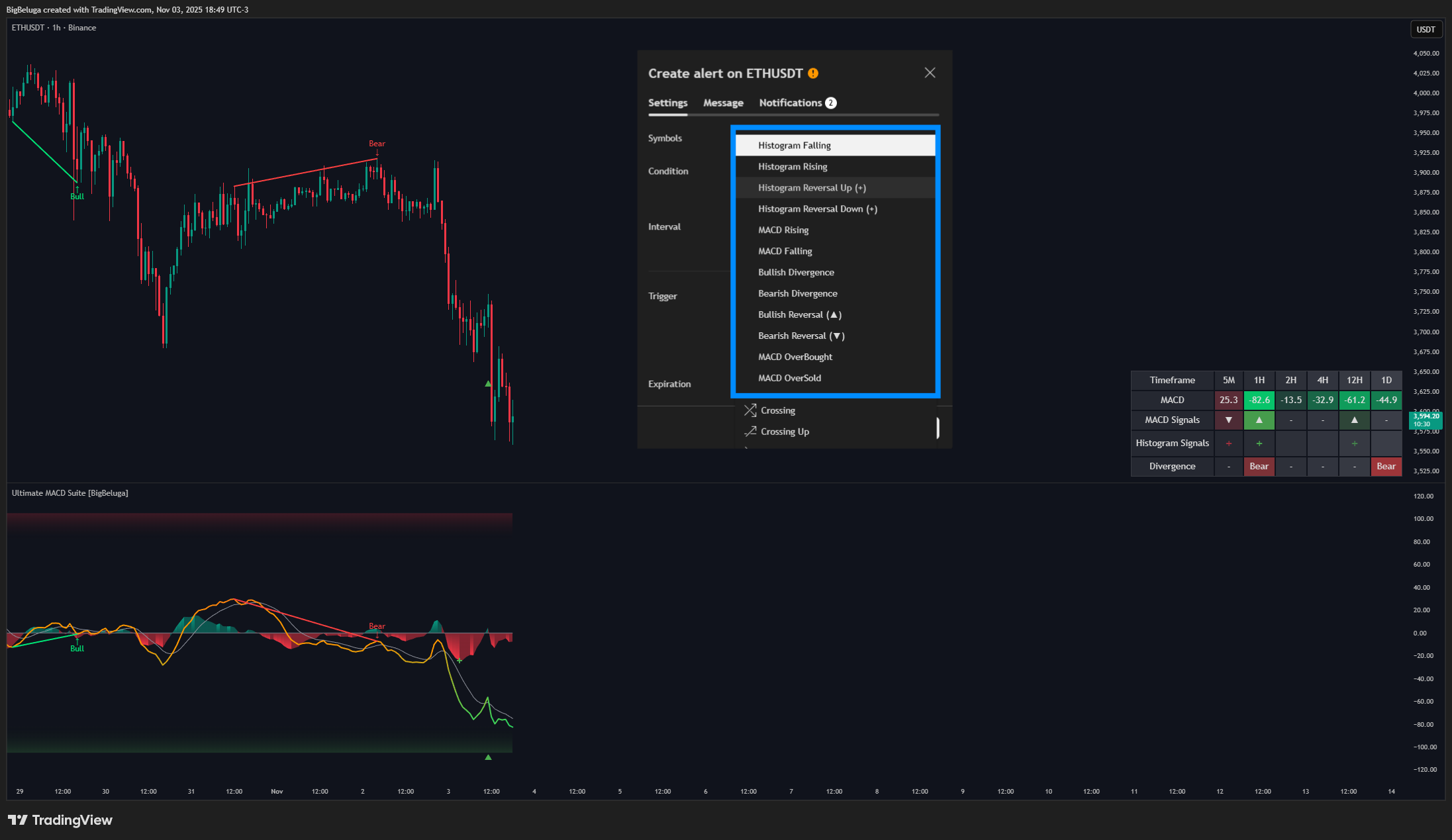Screen dimensions: 1452x840
Task: Choose Histogram Reversal Down (+) option
Action: pyautogui.click(x=836, y=209)
